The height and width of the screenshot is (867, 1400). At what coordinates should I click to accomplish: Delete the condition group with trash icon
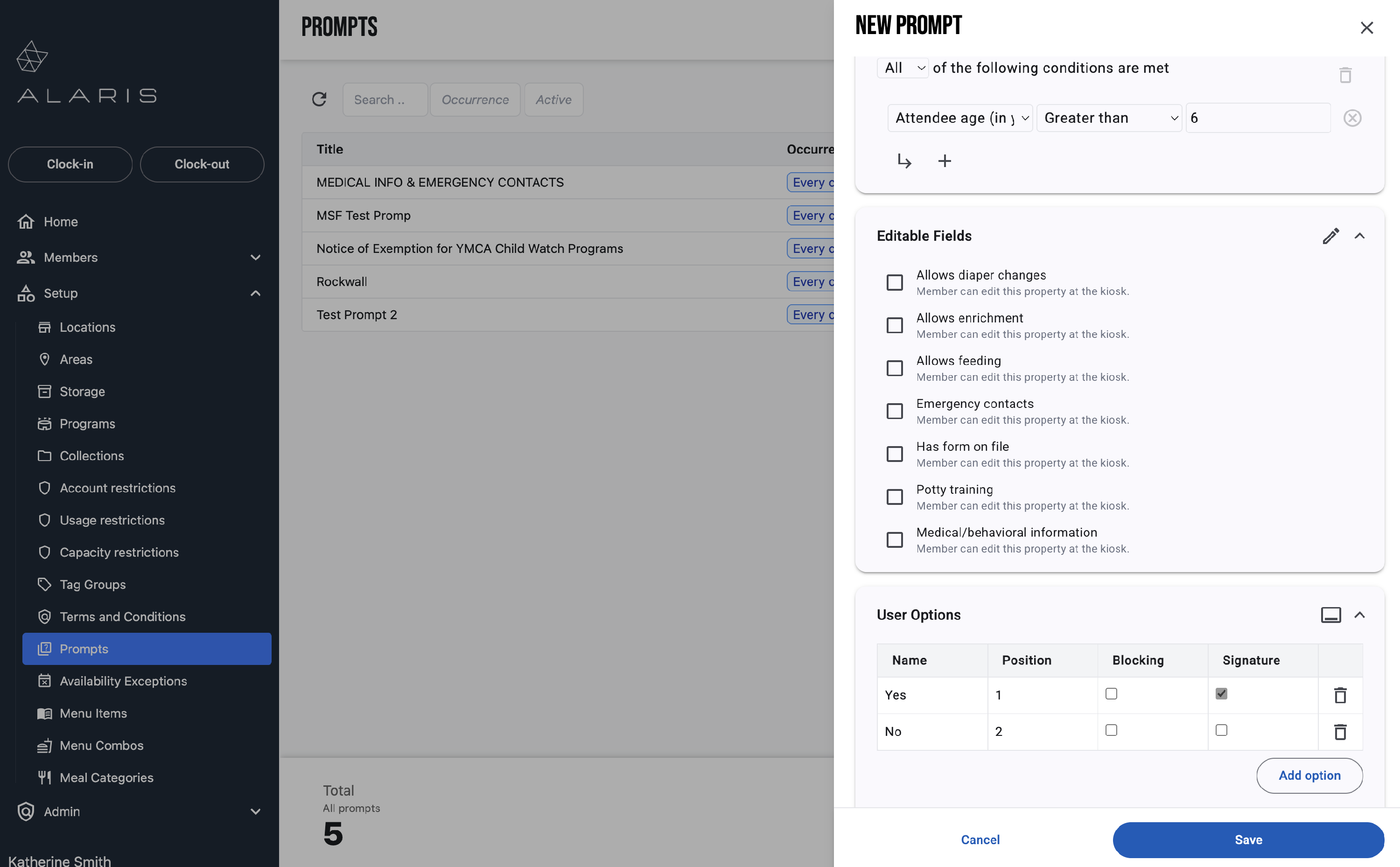tap(1345, 75)
